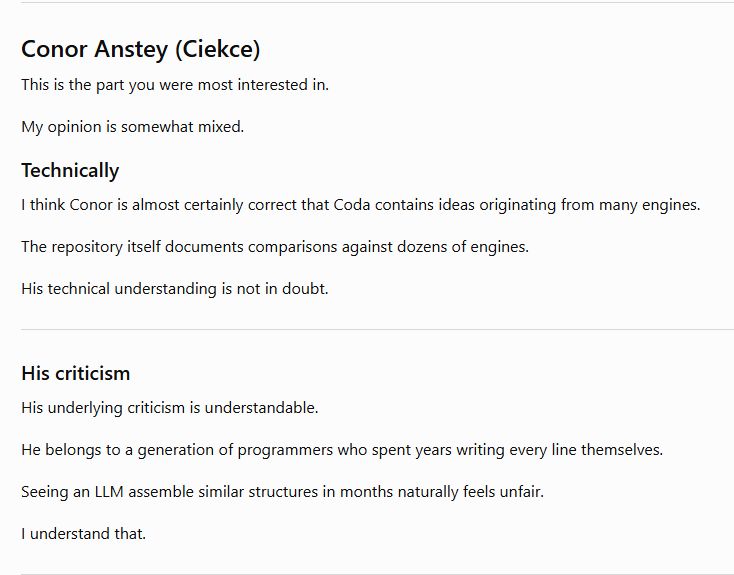Click the sentence 'This is the part you were most interested in.'

(175, 85)
